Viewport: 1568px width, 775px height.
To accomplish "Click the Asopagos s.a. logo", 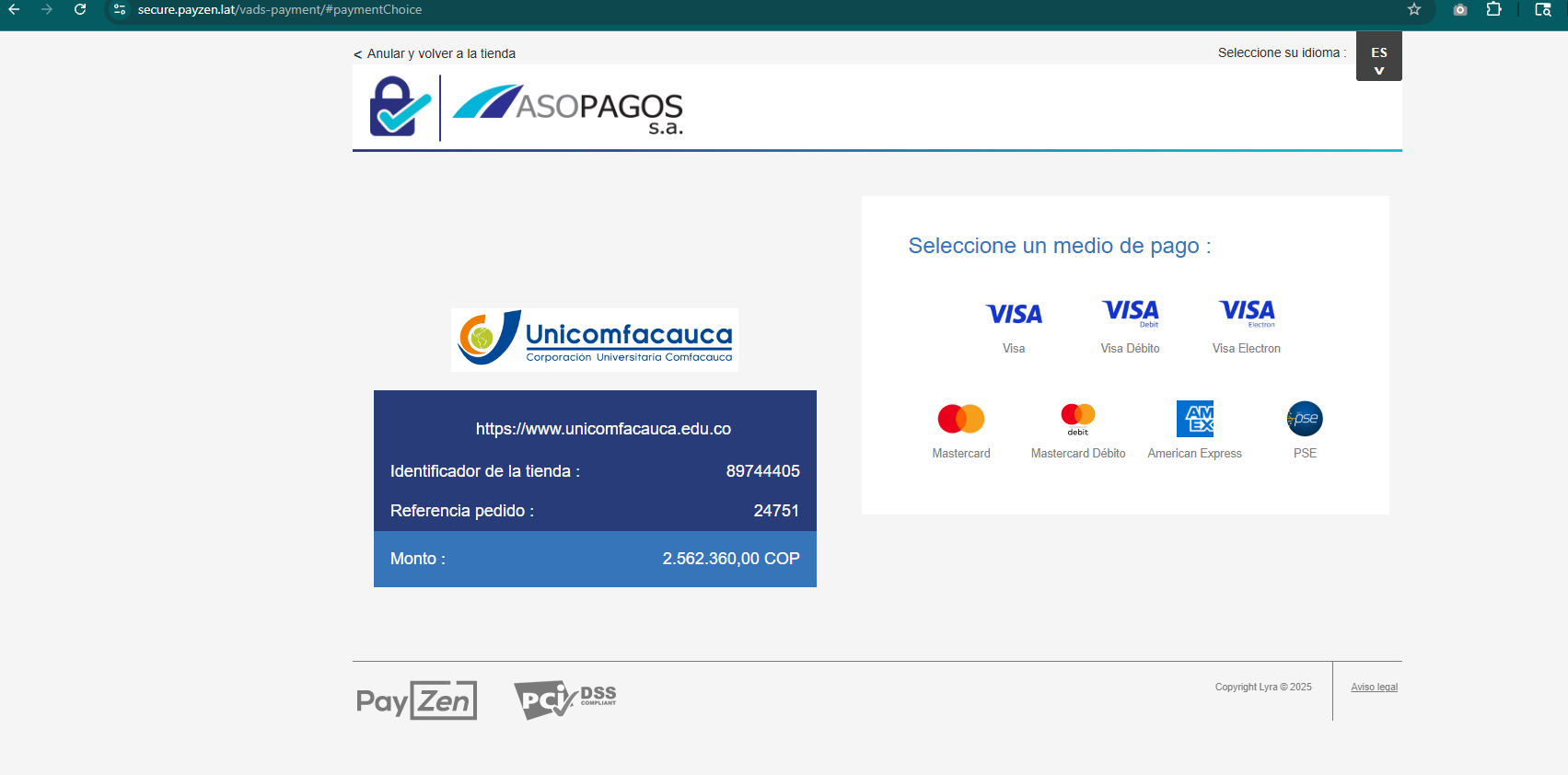I will click(x=568, y=110).
